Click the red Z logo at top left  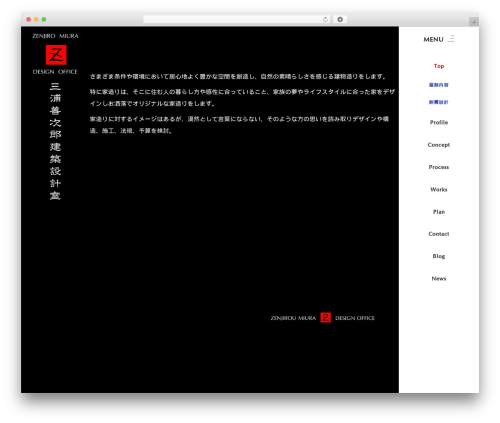pos(56,55)
